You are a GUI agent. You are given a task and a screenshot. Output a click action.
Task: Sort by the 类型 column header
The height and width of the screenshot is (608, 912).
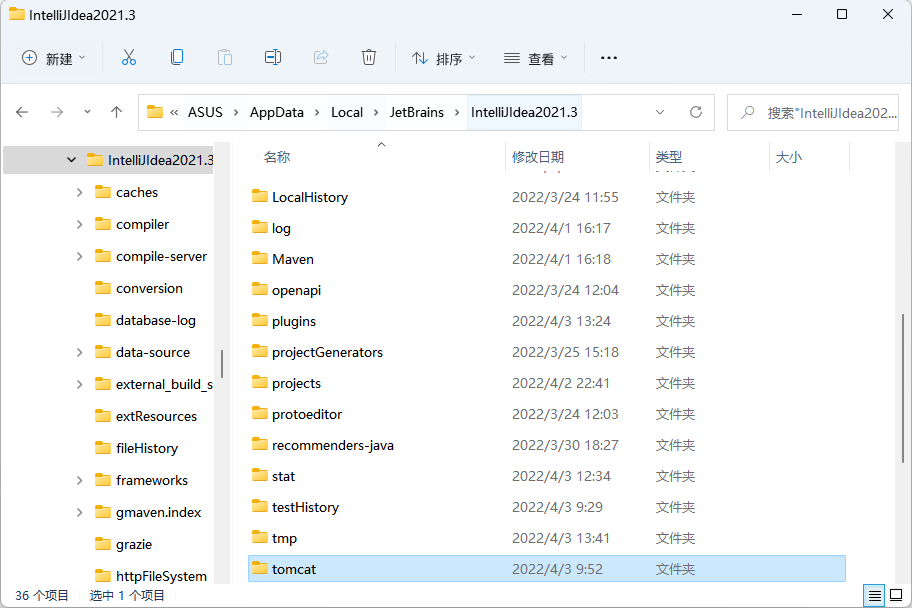click(x=669, y=157)
